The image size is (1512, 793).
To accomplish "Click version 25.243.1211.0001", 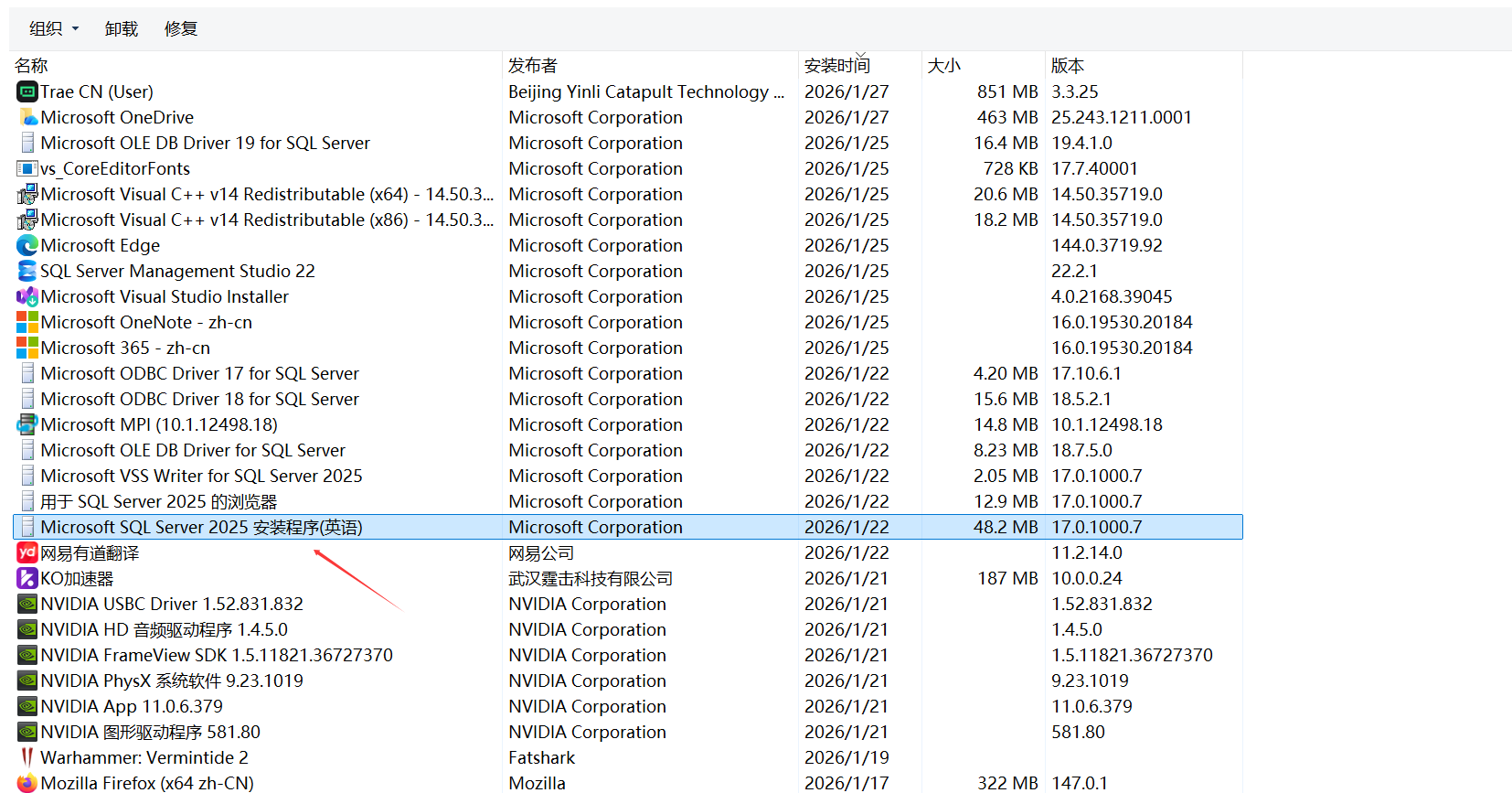I will click(x=1122, y=117).
